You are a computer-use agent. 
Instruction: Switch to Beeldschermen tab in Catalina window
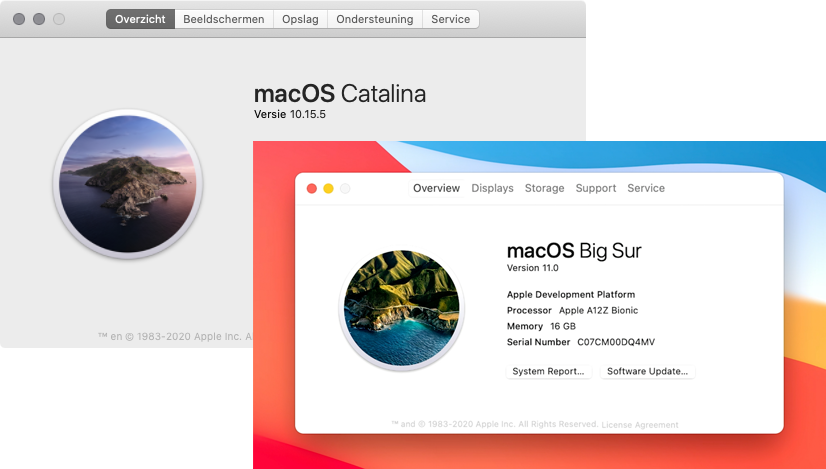coord(224,19)
